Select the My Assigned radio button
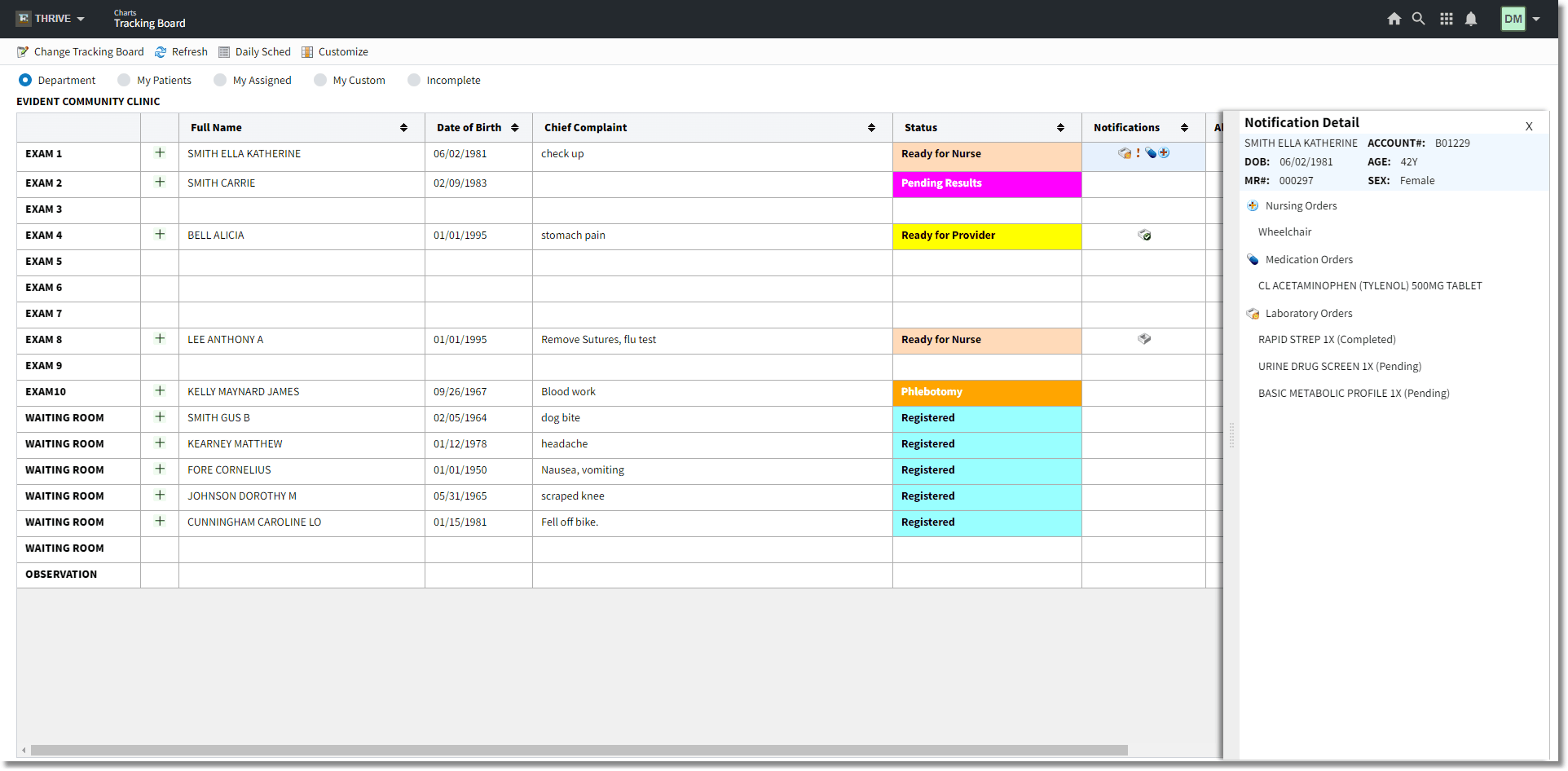 coord(220,80)
